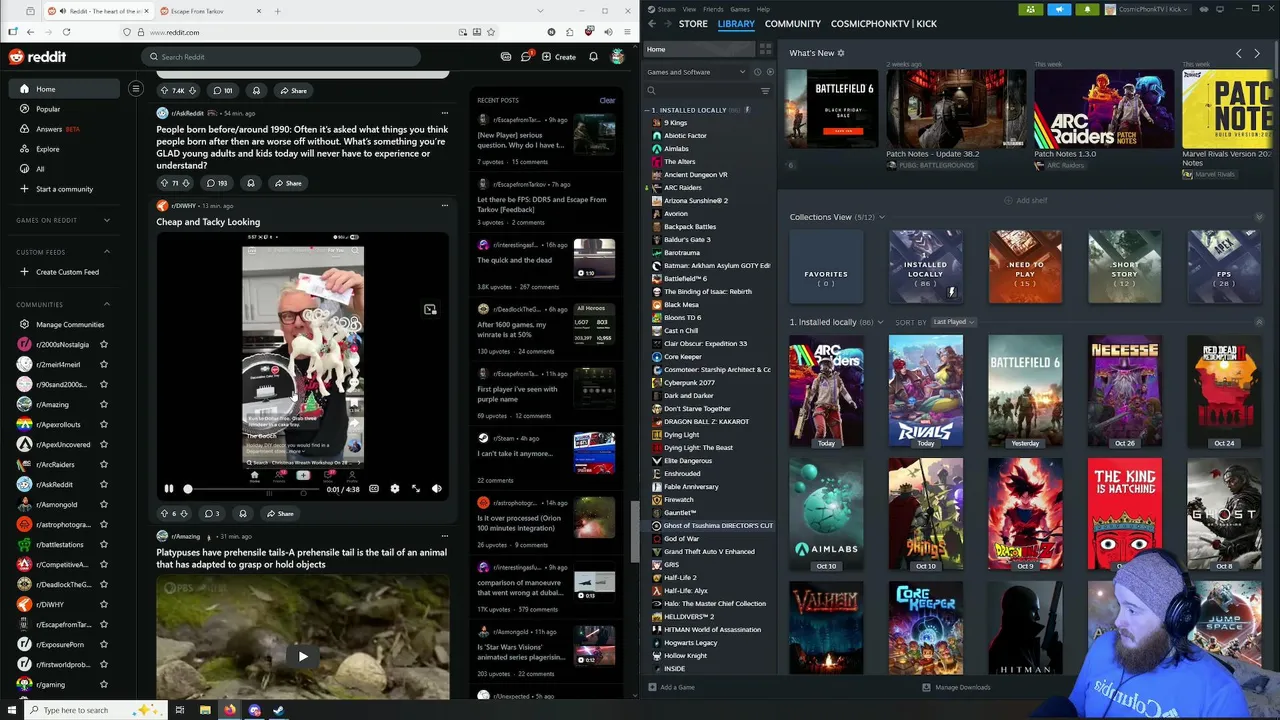Favorite r/Amazing with its star
The width and height of the screenshot is (1280, 720).
pyautogui.click(x=103, y=404)
